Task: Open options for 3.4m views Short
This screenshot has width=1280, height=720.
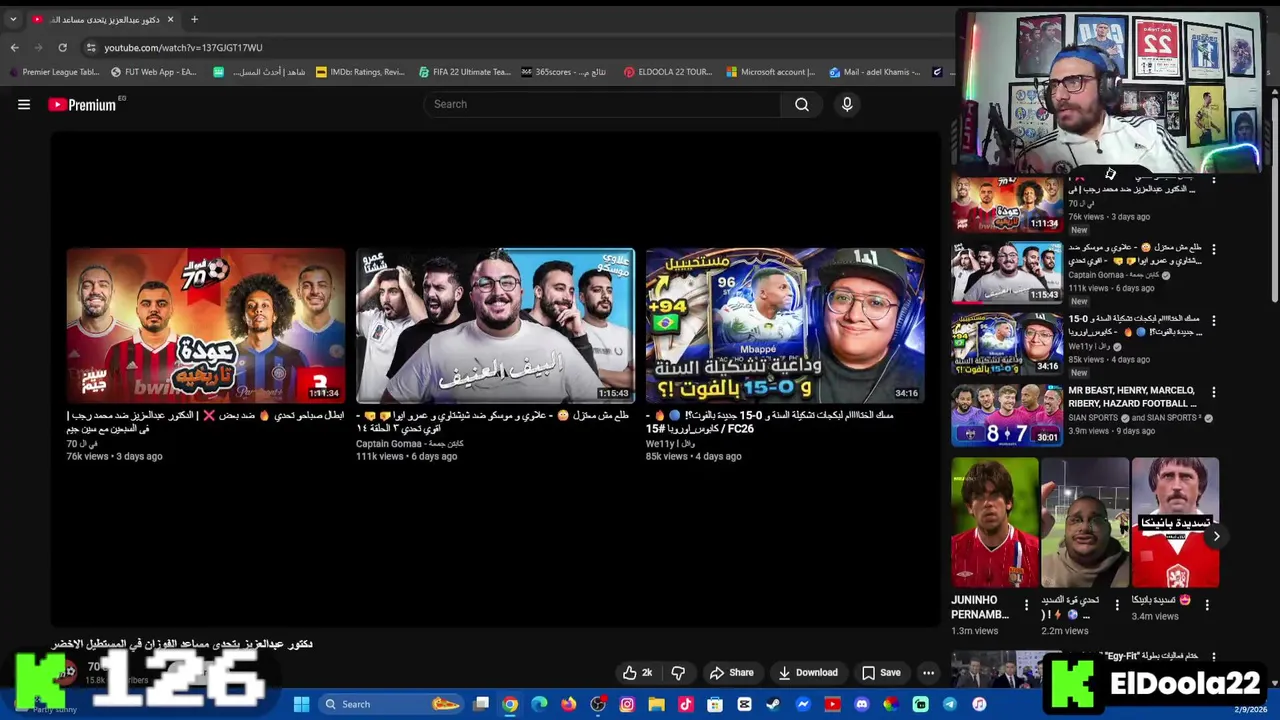Action: click(x=1207, y=605)
